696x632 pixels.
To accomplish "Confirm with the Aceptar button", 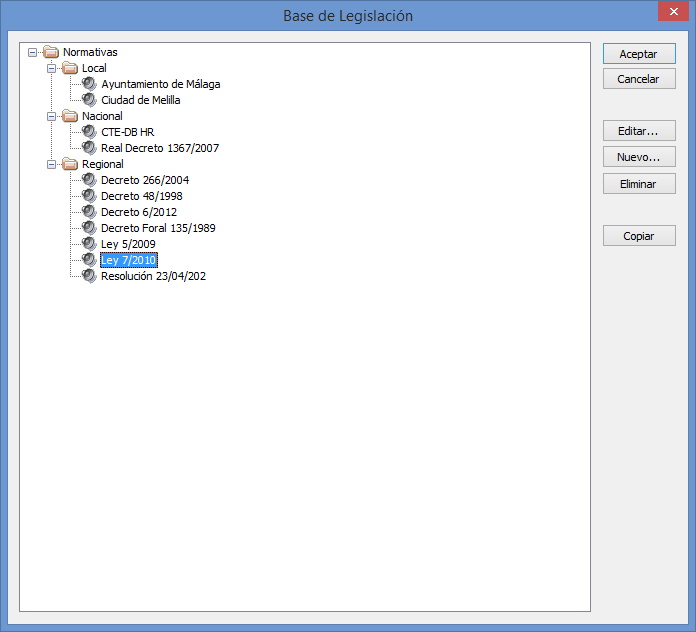I will tap(639, 54).
